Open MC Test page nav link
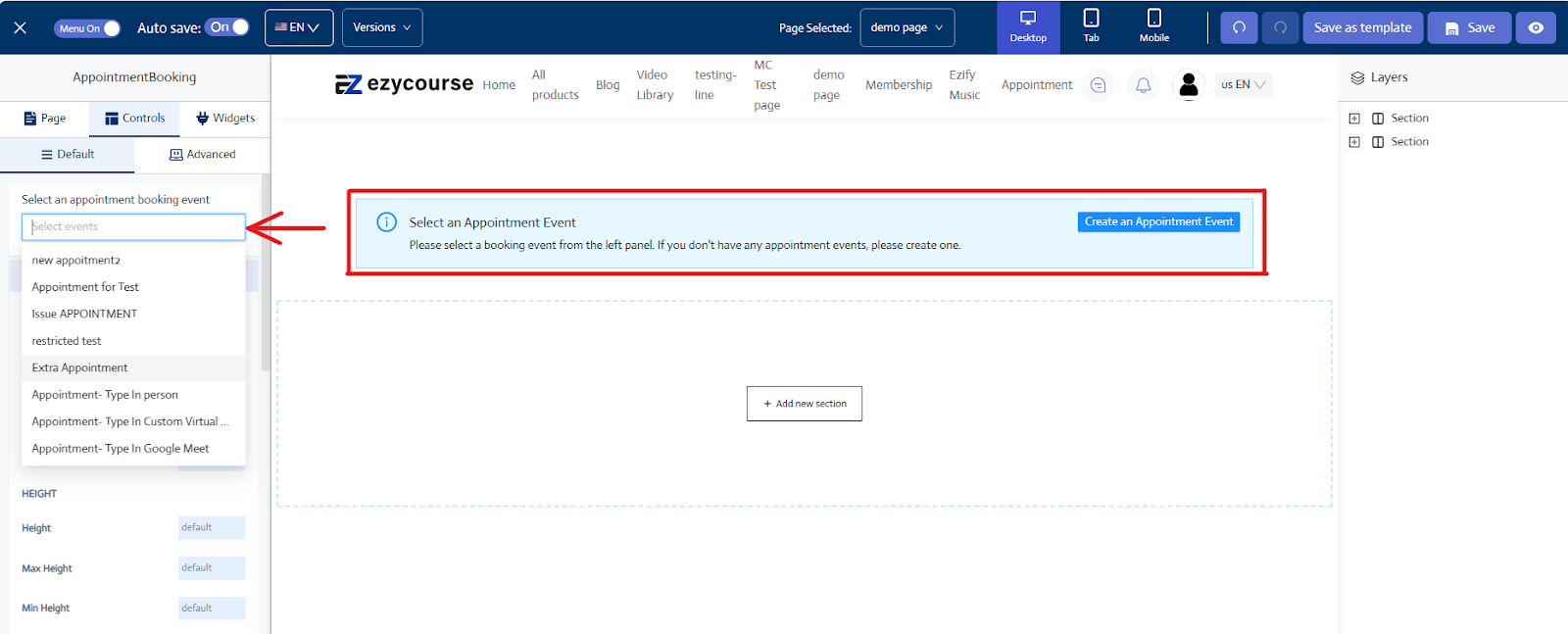Viewport: 1568px width, 634px height. click(x=767, y=85)
